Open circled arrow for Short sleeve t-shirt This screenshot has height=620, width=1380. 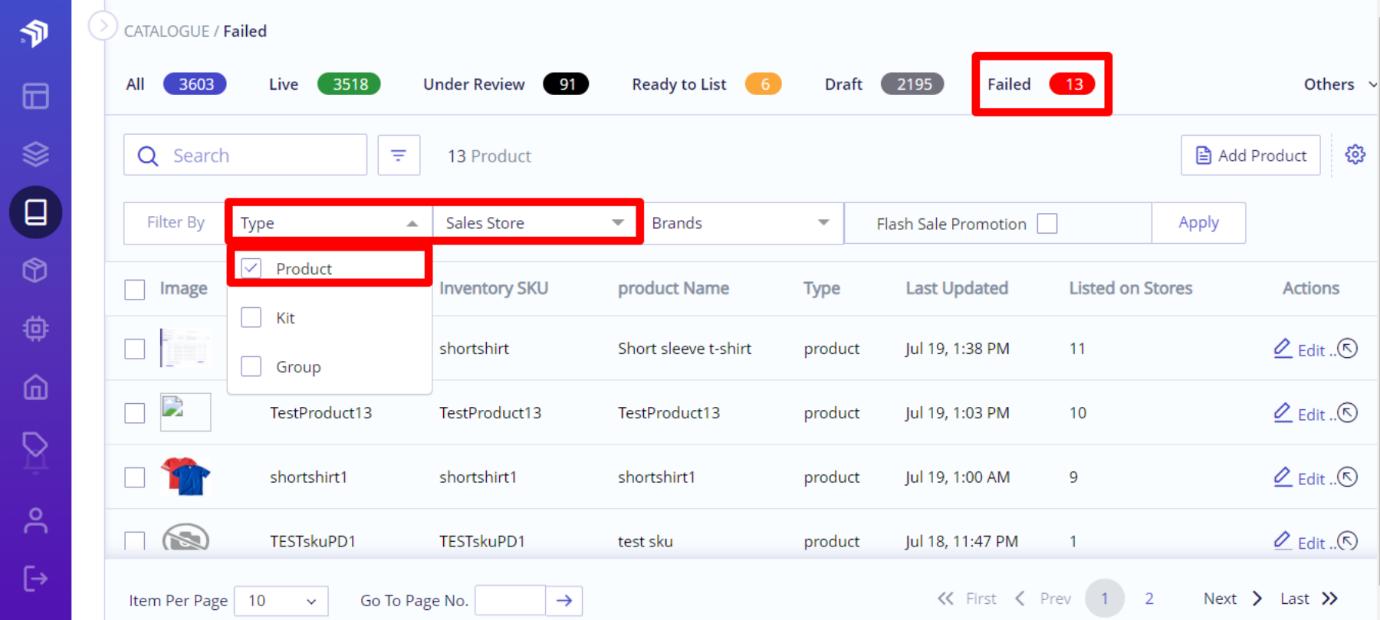pos(1347,349)
